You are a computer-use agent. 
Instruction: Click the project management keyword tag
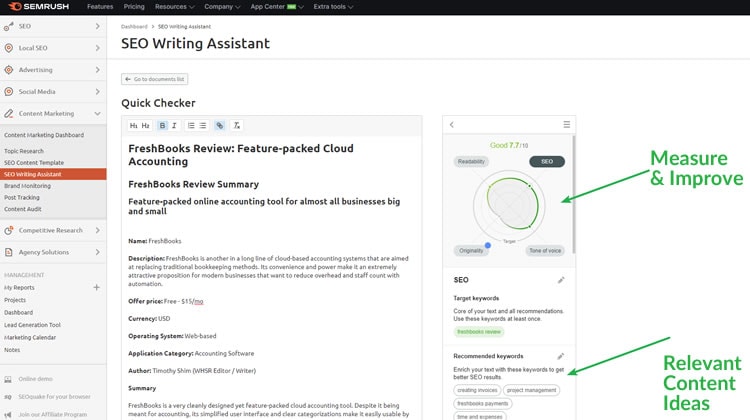pos(531,390)
